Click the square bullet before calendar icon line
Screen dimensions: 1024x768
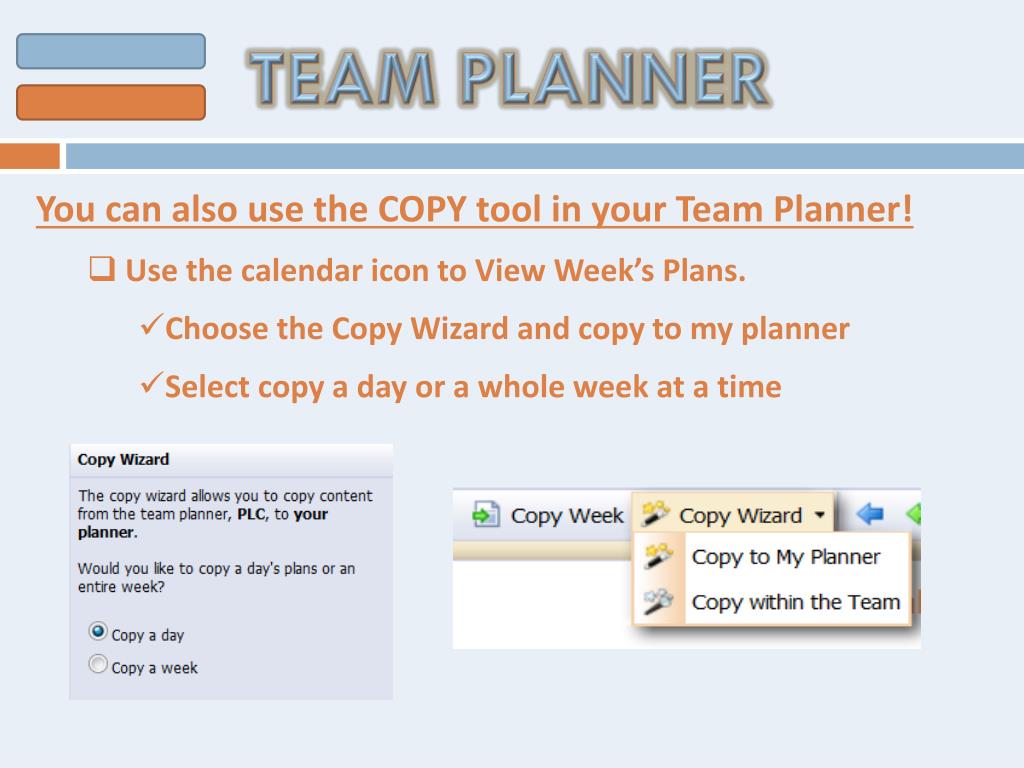(102, 268)
